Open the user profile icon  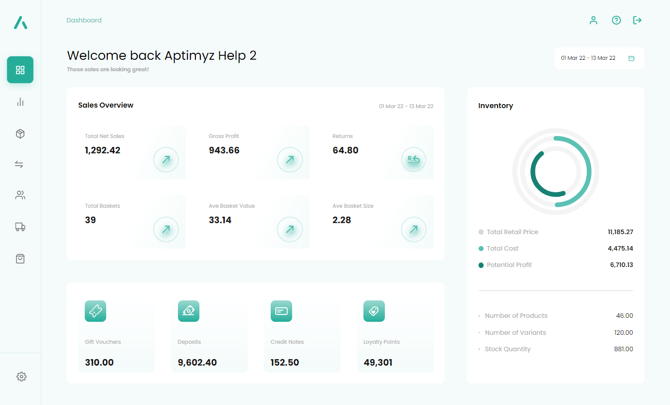click(x=593, y=20)
